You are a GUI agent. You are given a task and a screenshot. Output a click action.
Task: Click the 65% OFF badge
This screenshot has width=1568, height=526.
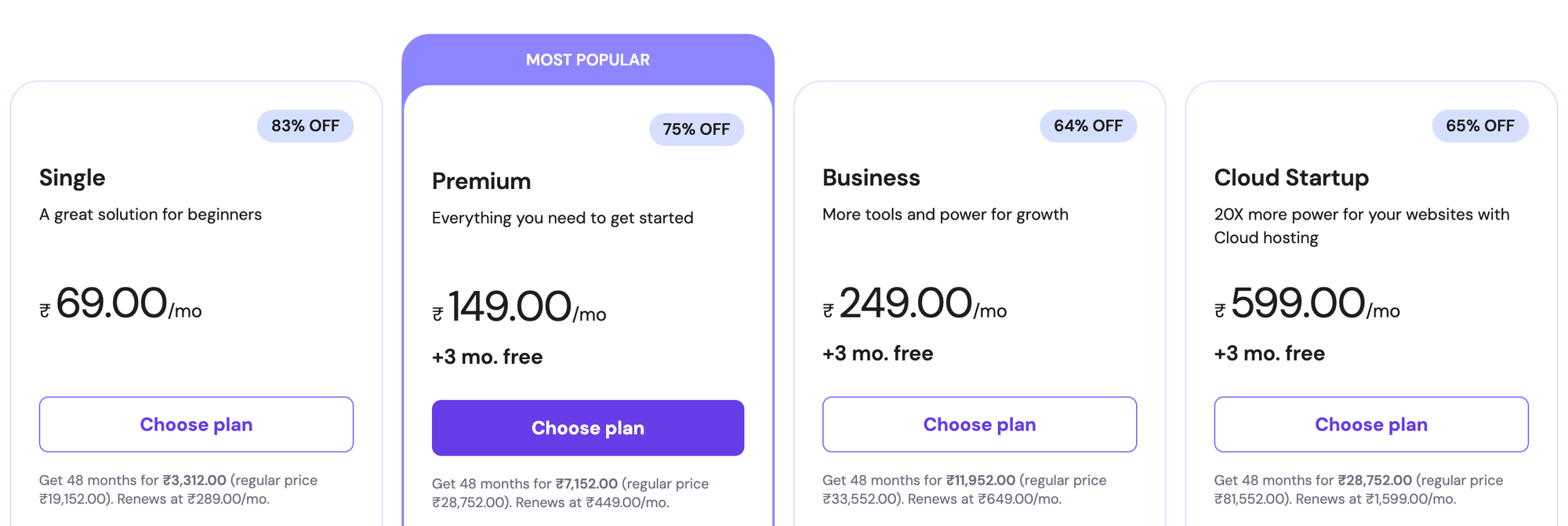(1479, 125)
